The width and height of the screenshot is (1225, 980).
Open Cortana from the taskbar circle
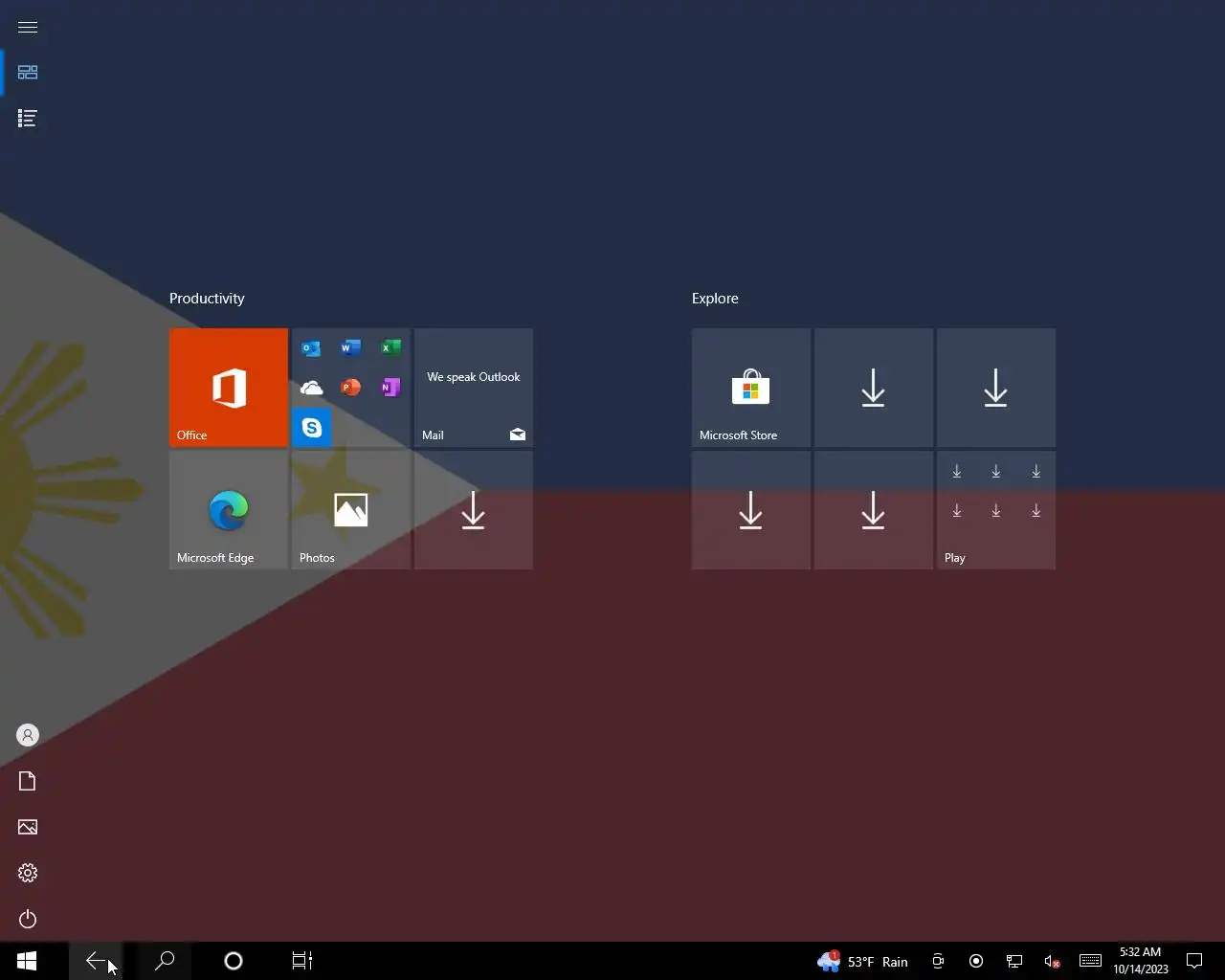[234, 961]
